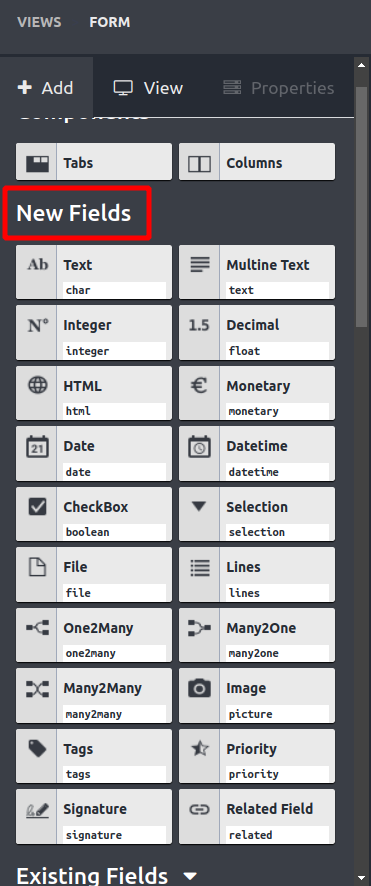
Task: Pick the Columns component icon
Action: point(199,163)
